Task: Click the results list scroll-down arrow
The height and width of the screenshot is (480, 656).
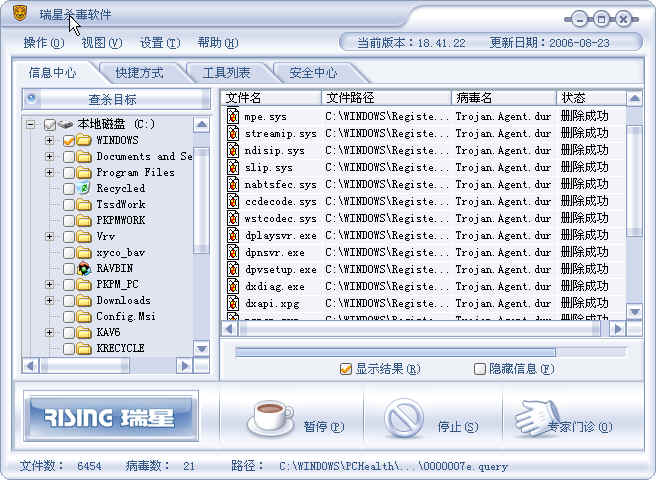Action: click(x=635, y=312)
